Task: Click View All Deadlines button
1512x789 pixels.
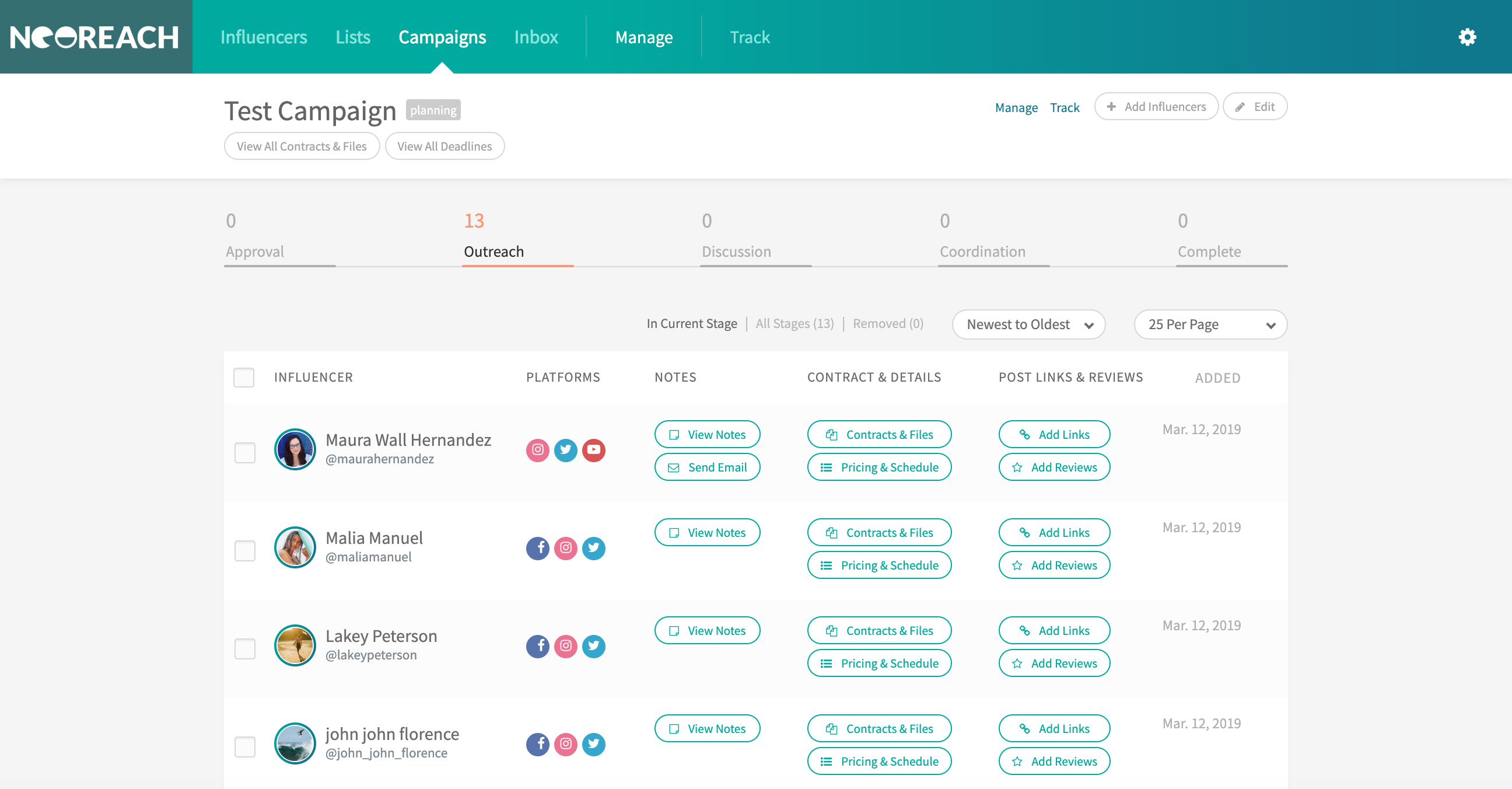Action: coord(444,145)
